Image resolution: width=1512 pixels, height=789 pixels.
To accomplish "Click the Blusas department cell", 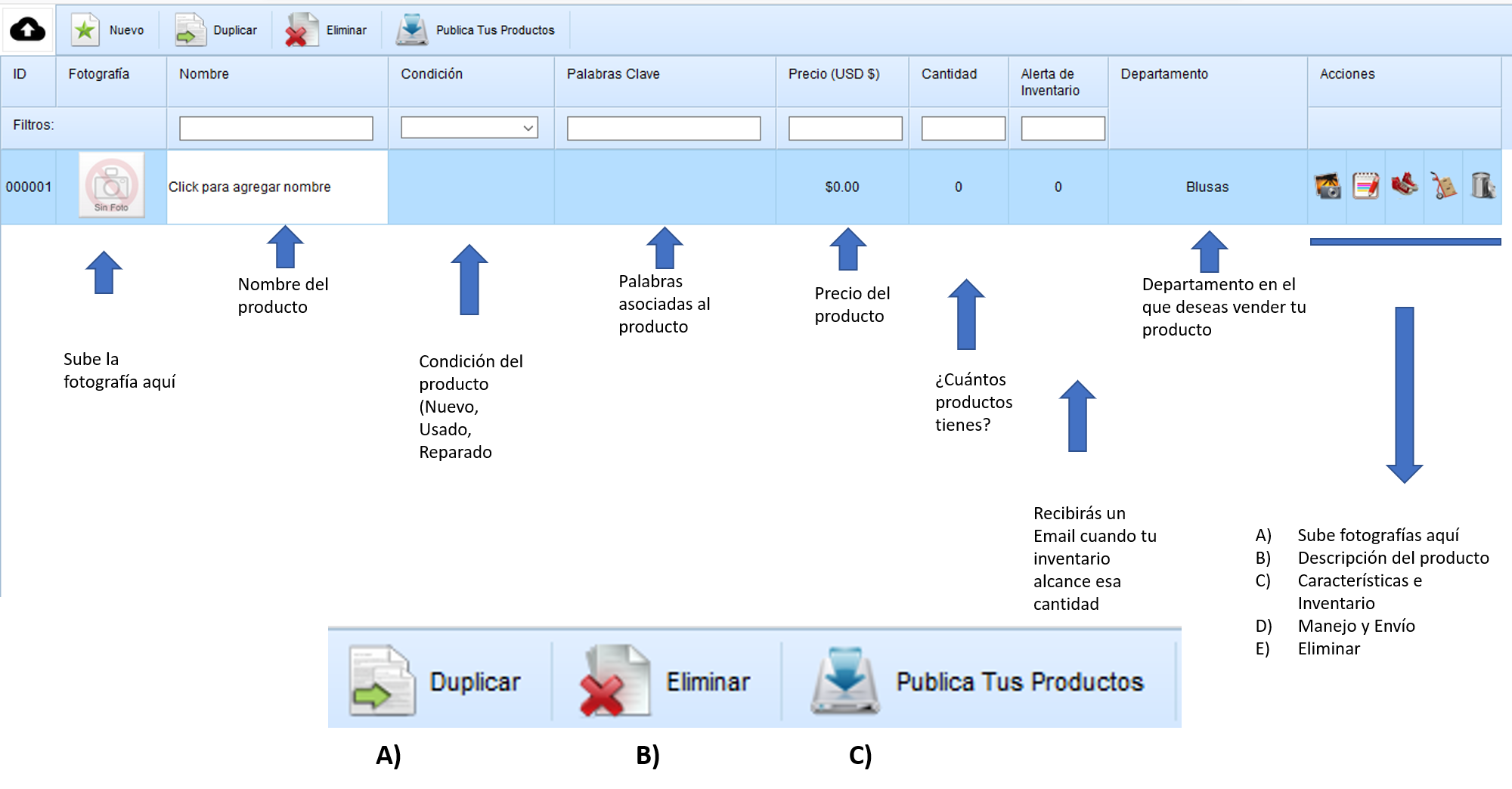I will point(1207,187).
